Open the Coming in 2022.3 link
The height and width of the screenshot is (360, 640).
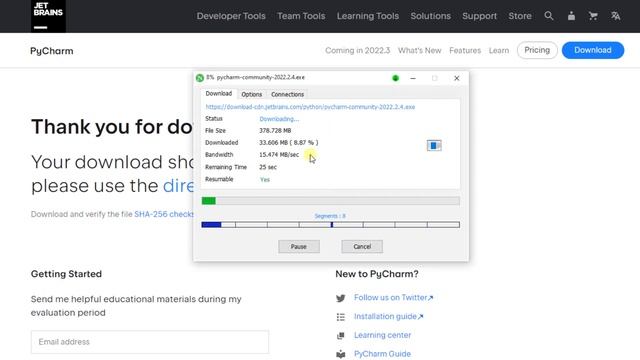tap(358, 51)
